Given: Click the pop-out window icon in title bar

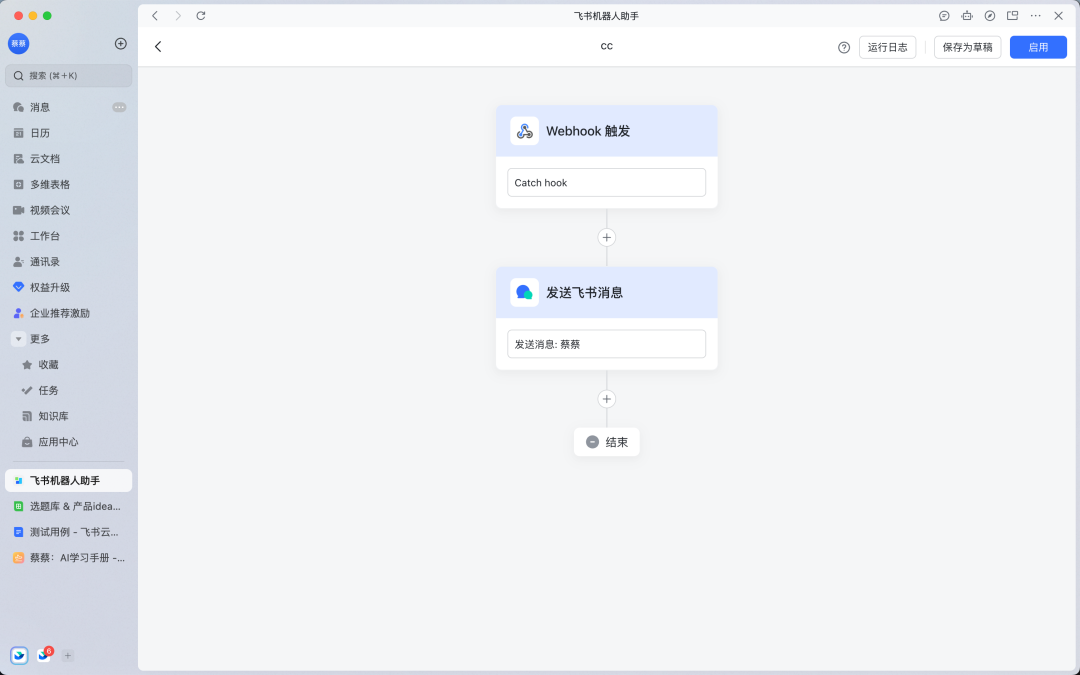Looking at the screenshot, I should (1012, 16).
